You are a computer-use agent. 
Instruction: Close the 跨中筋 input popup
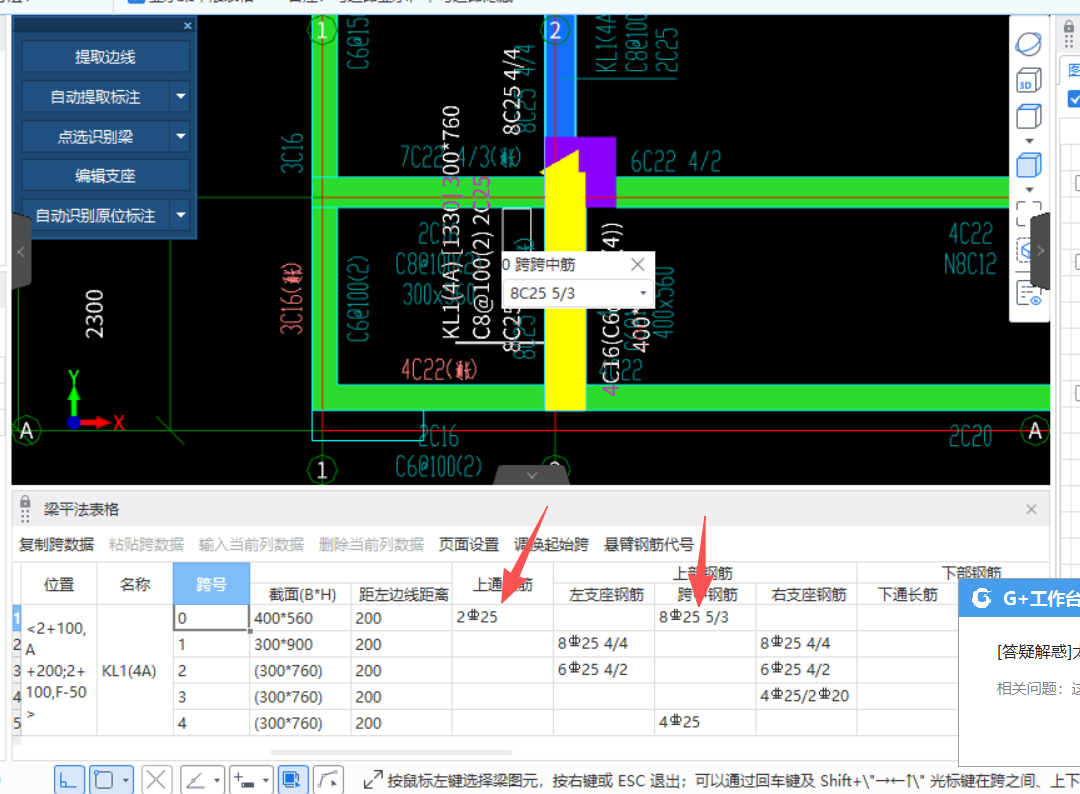(x=638, y=264)
